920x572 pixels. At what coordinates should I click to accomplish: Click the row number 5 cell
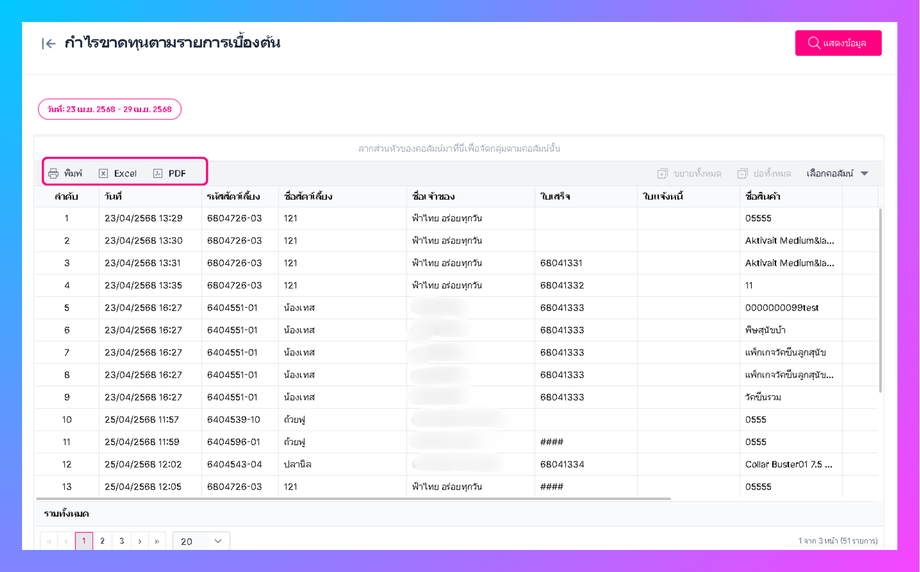pos(66,307)
